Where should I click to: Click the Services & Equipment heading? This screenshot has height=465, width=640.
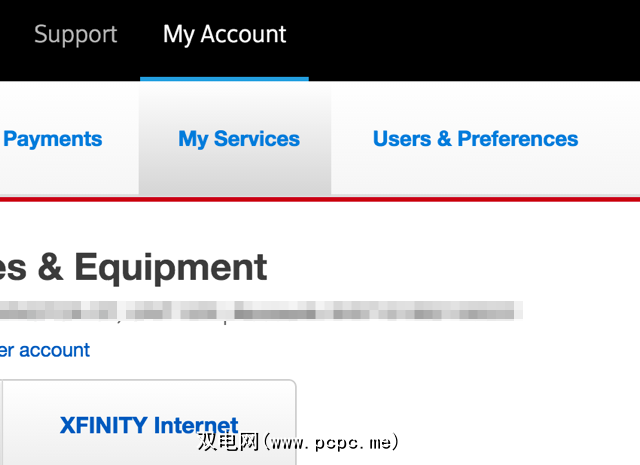pos(135,268)
